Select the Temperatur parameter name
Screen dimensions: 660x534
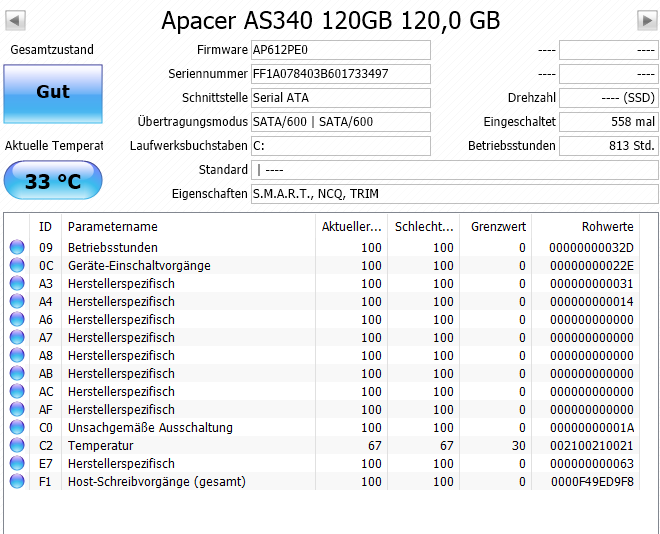pos(101,446)
